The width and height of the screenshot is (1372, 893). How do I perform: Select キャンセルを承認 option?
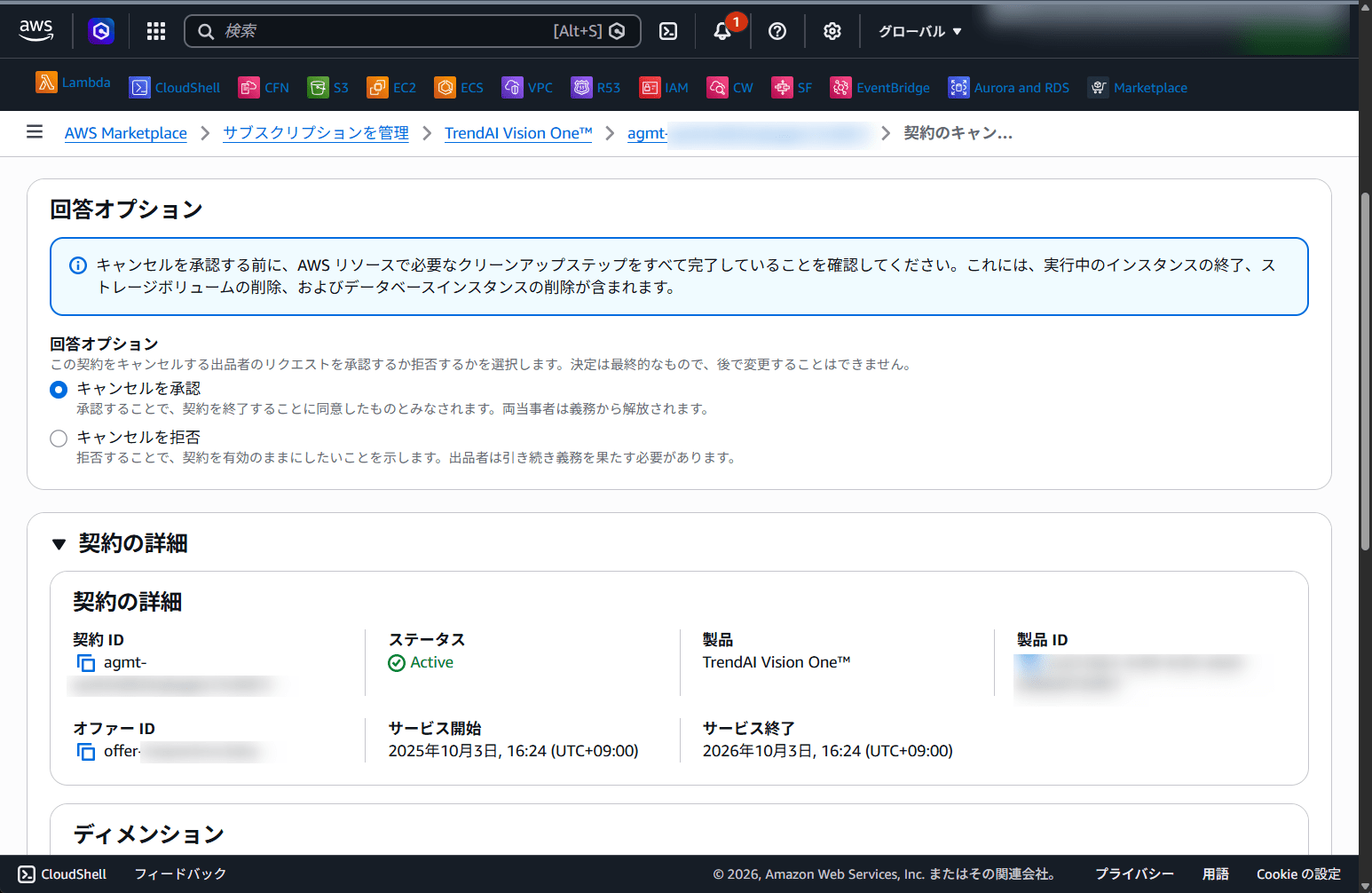[x=59, y=389]
